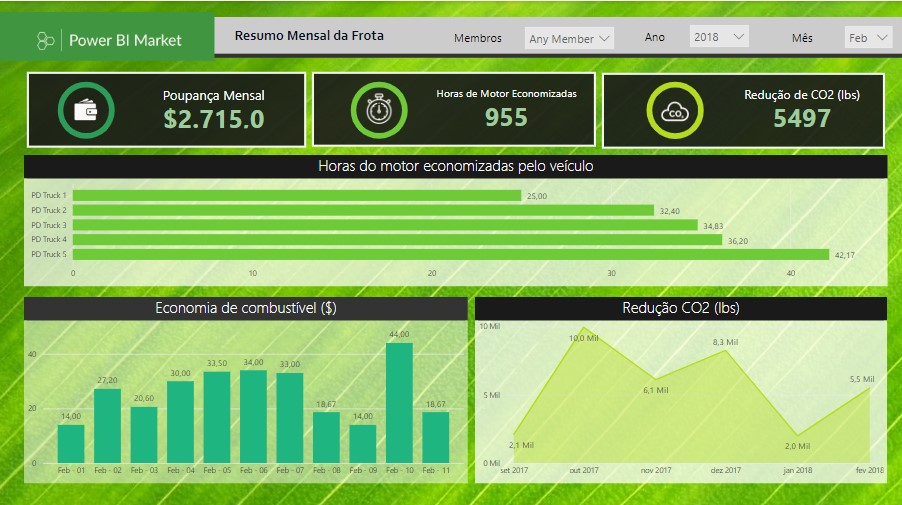The width and height of the screenshot is (902, 505).
Task: Select the jan 2018 point on CO2 chart
Action: pyautogui.click(x=798, y=437)
